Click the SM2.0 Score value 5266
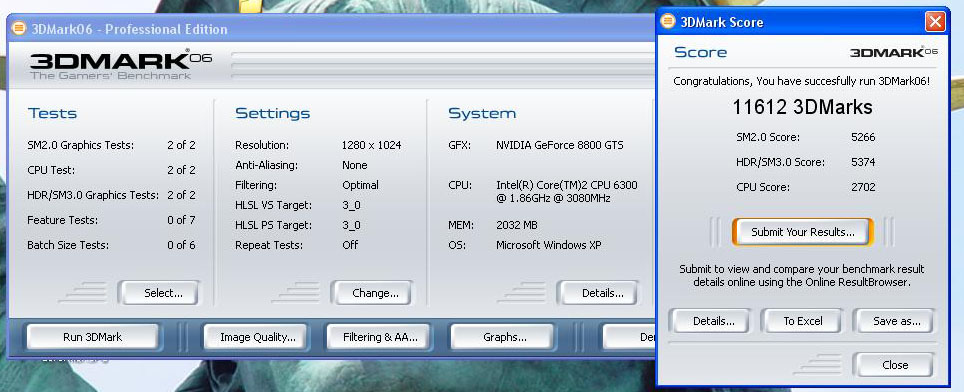964x392 pixels. pyautogui.click(x=863, y=137)
